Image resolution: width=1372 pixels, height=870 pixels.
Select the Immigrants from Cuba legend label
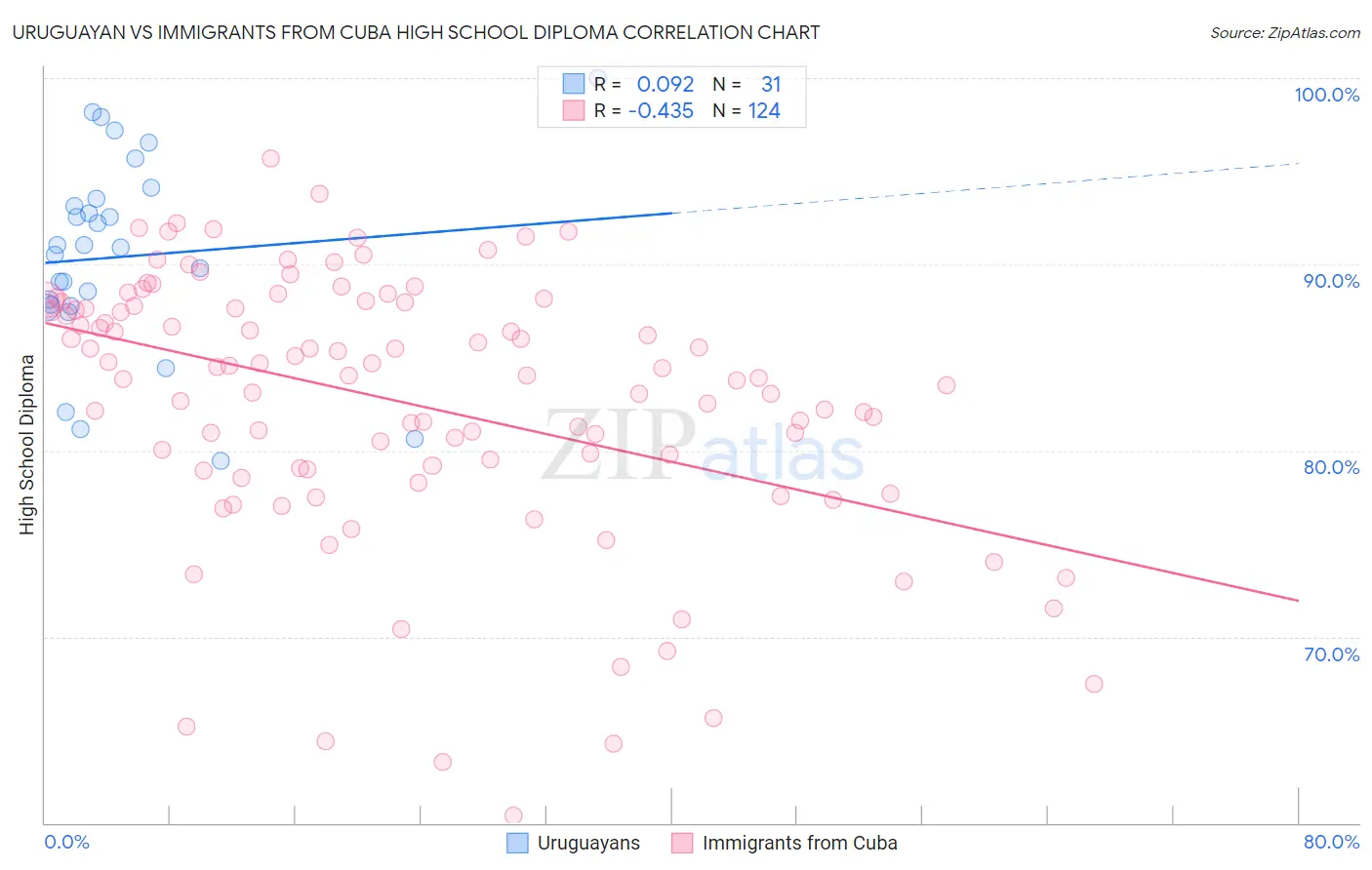(x=800, y=843)
